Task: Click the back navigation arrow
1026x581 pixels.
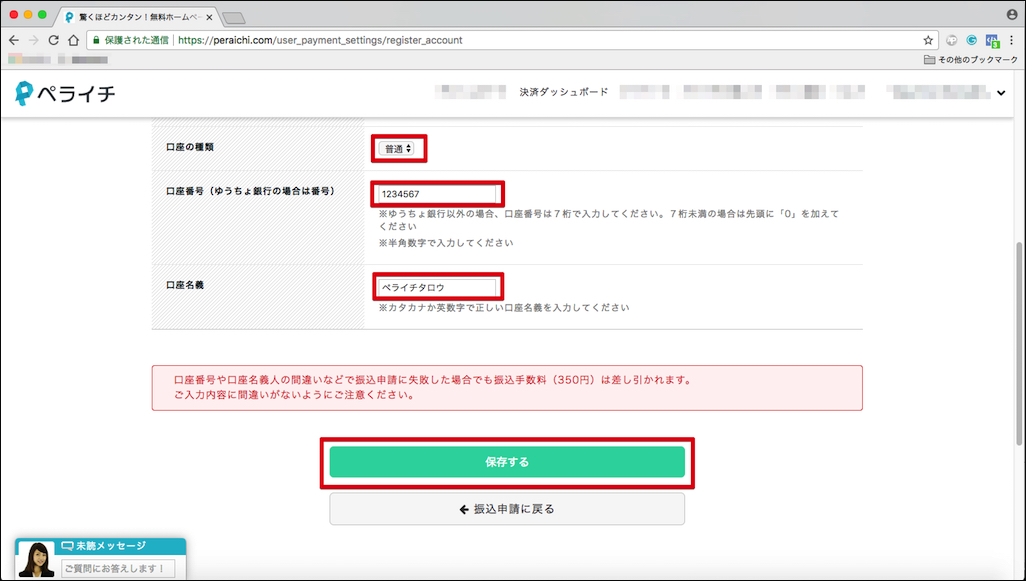Action: coord(14,40)
